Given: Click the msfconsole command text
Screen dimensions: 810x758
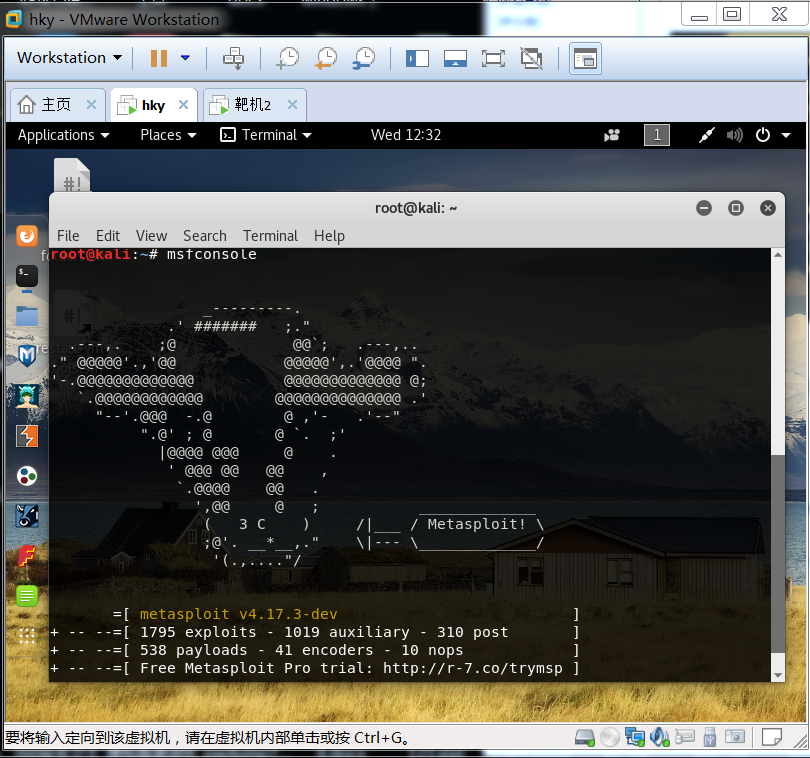Looking at the screenshot, I should [211, 254].
